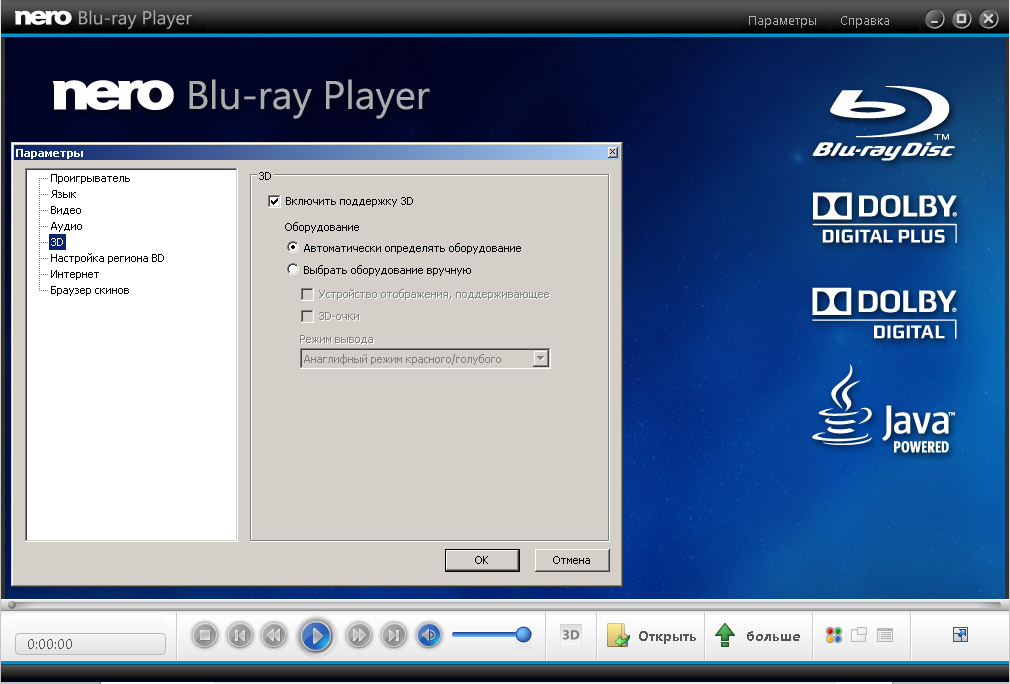Screen dimensions: 1010x684
Task: Open the Аудио settings category
Action: click(66, 227)
